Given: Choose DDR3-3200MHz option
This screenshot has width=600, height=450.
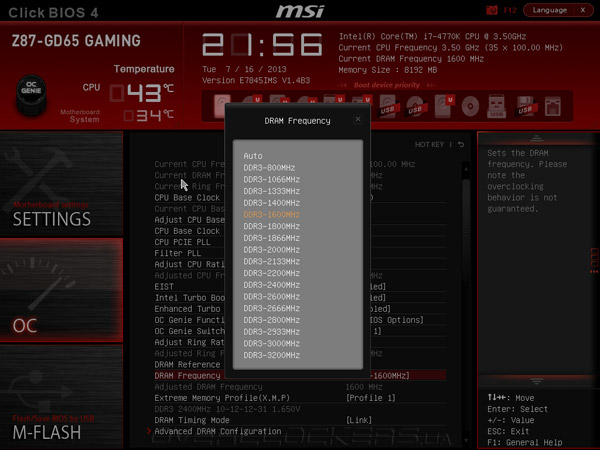Looking at the screenshot, I should (x=271, y=355).
